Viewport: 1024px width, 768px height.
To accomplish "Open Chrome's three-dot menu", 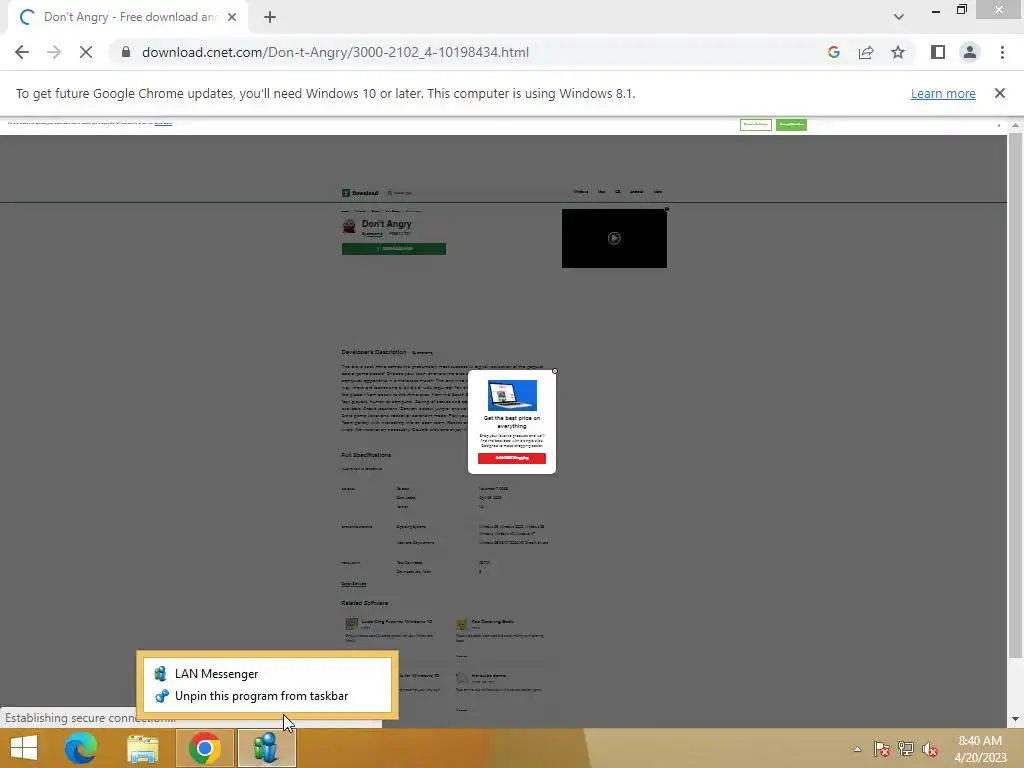I will click(1002, 52).
